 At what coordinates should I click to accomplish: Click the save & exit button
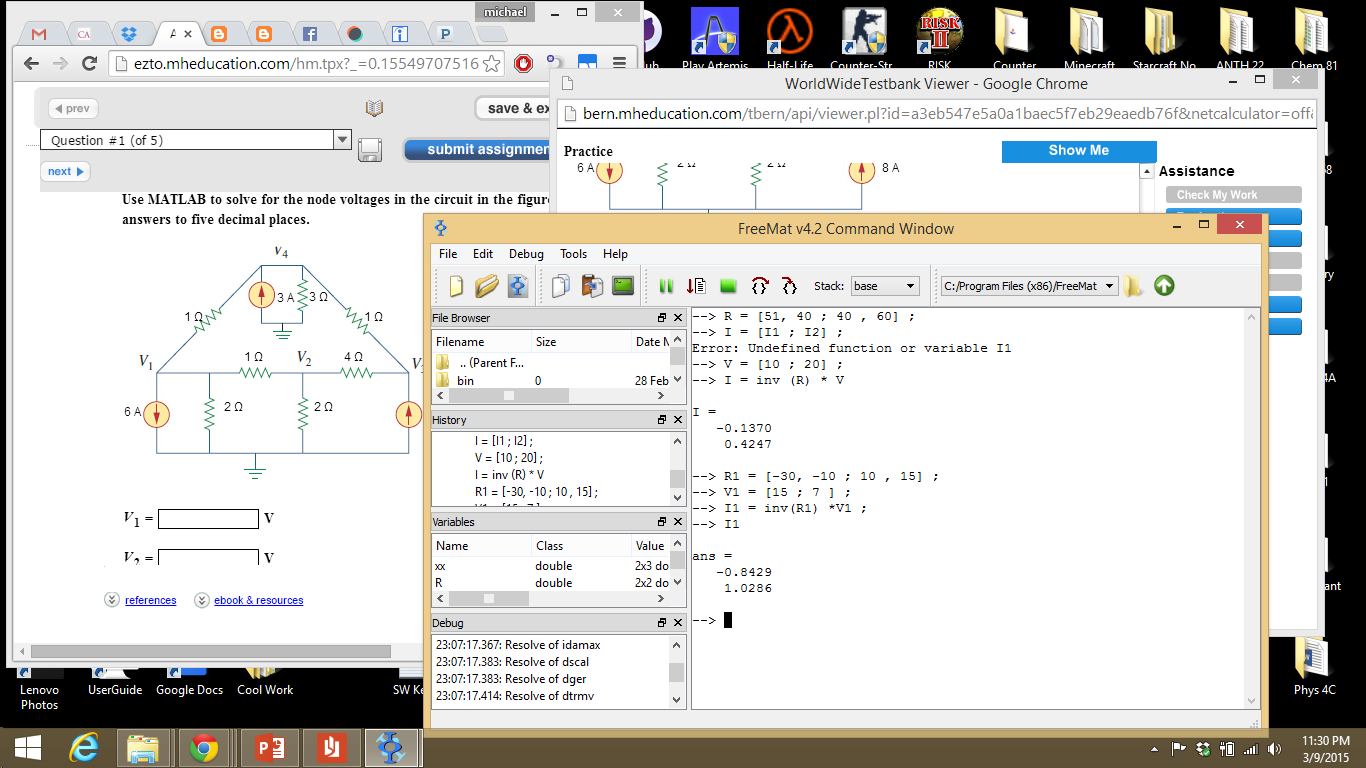pos(513,108)
